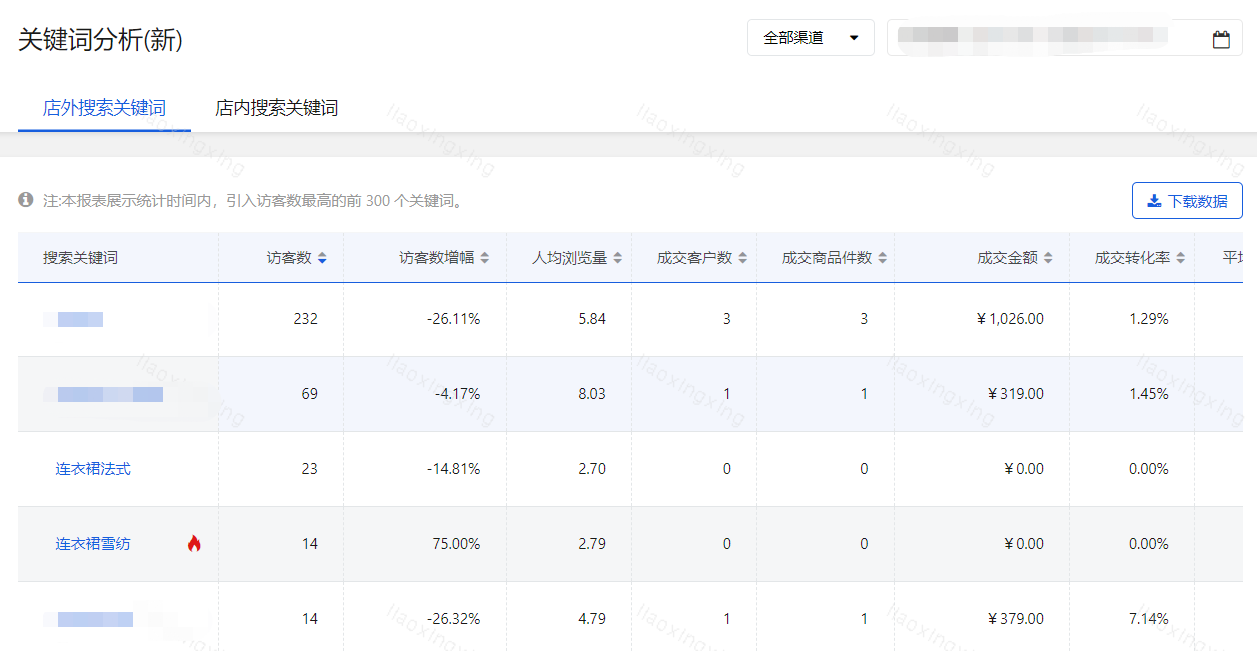Switch to 店外搜索关键词 tab
This screenshot has height=651, width=1257.
[x=104, y=108]
